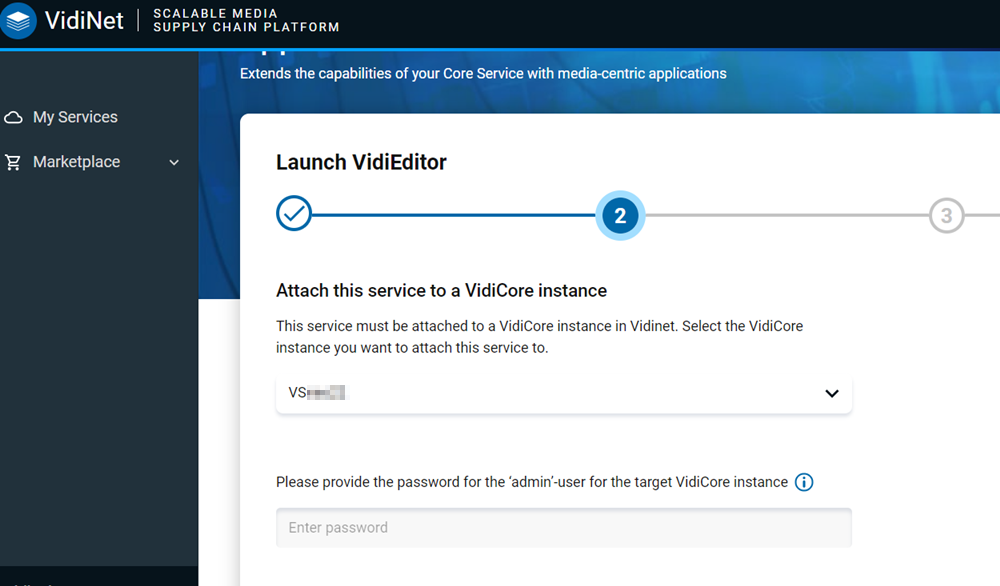Click the password info icon

[804, 483]
